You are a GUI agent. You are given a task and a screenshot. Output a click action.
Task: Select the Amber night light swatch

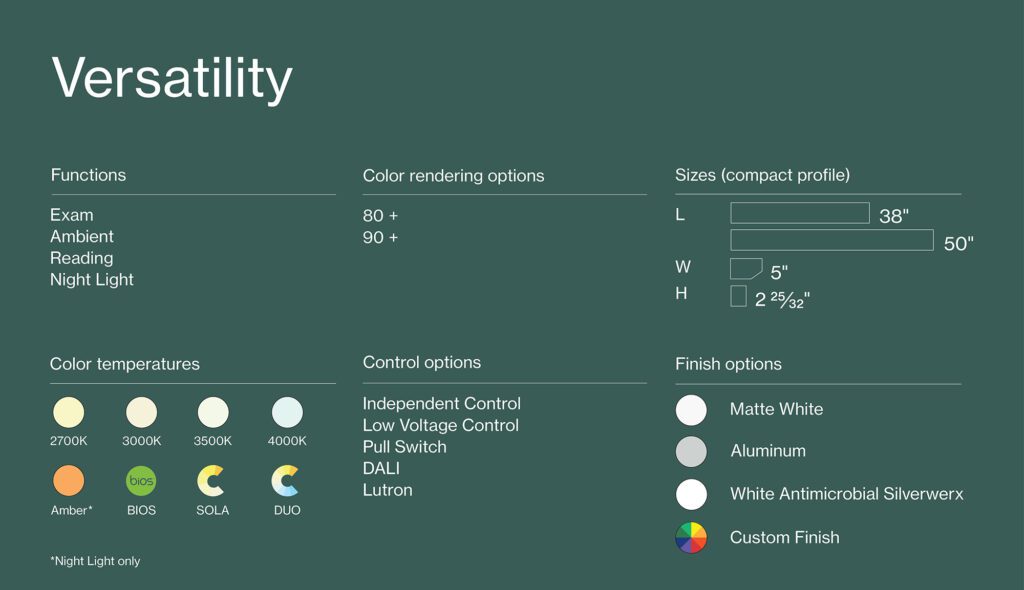pyautogui.click(x=69, y=481)
